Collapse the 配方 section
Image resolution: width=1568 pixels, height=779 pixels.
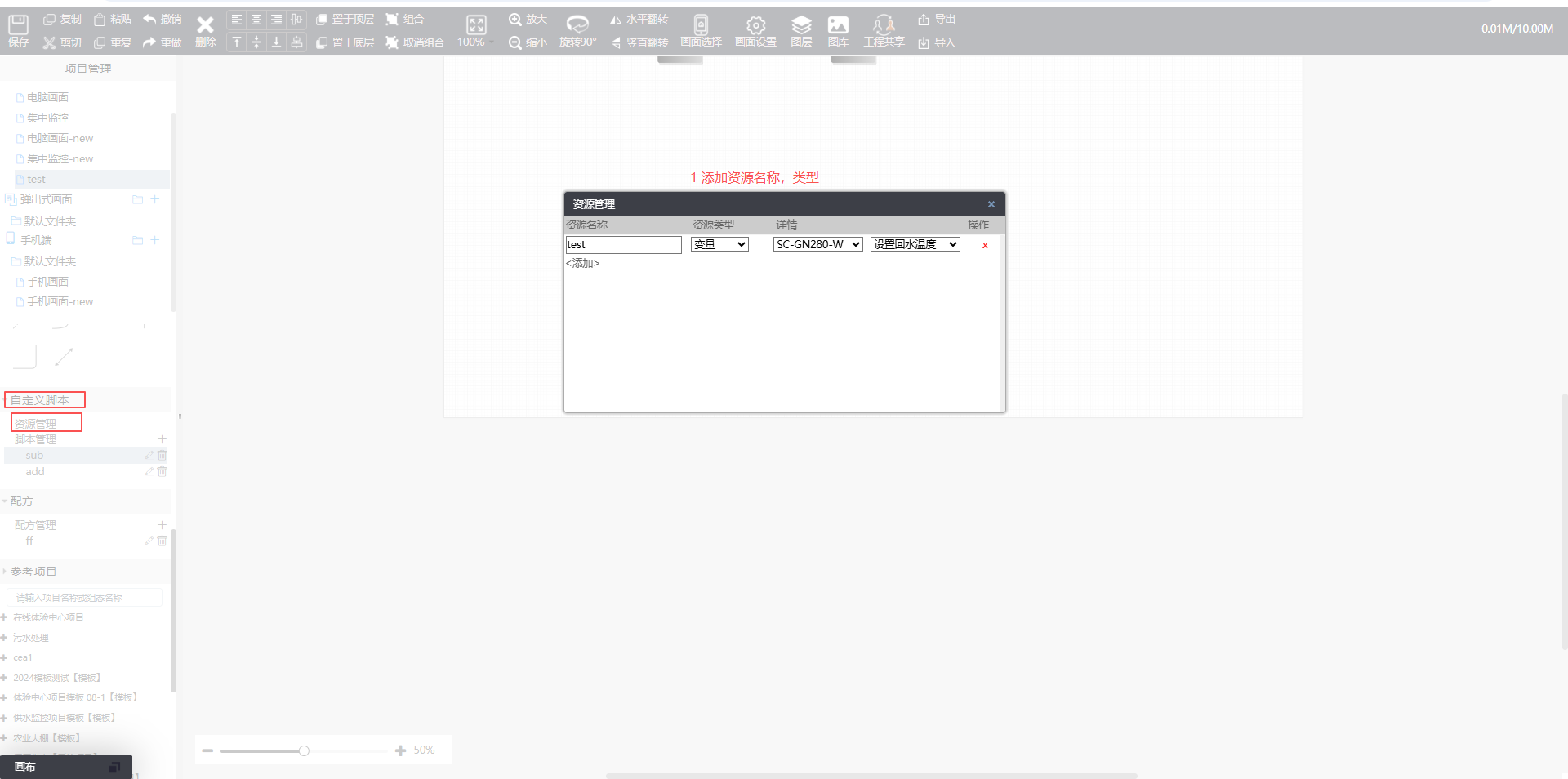pos(5,501)
